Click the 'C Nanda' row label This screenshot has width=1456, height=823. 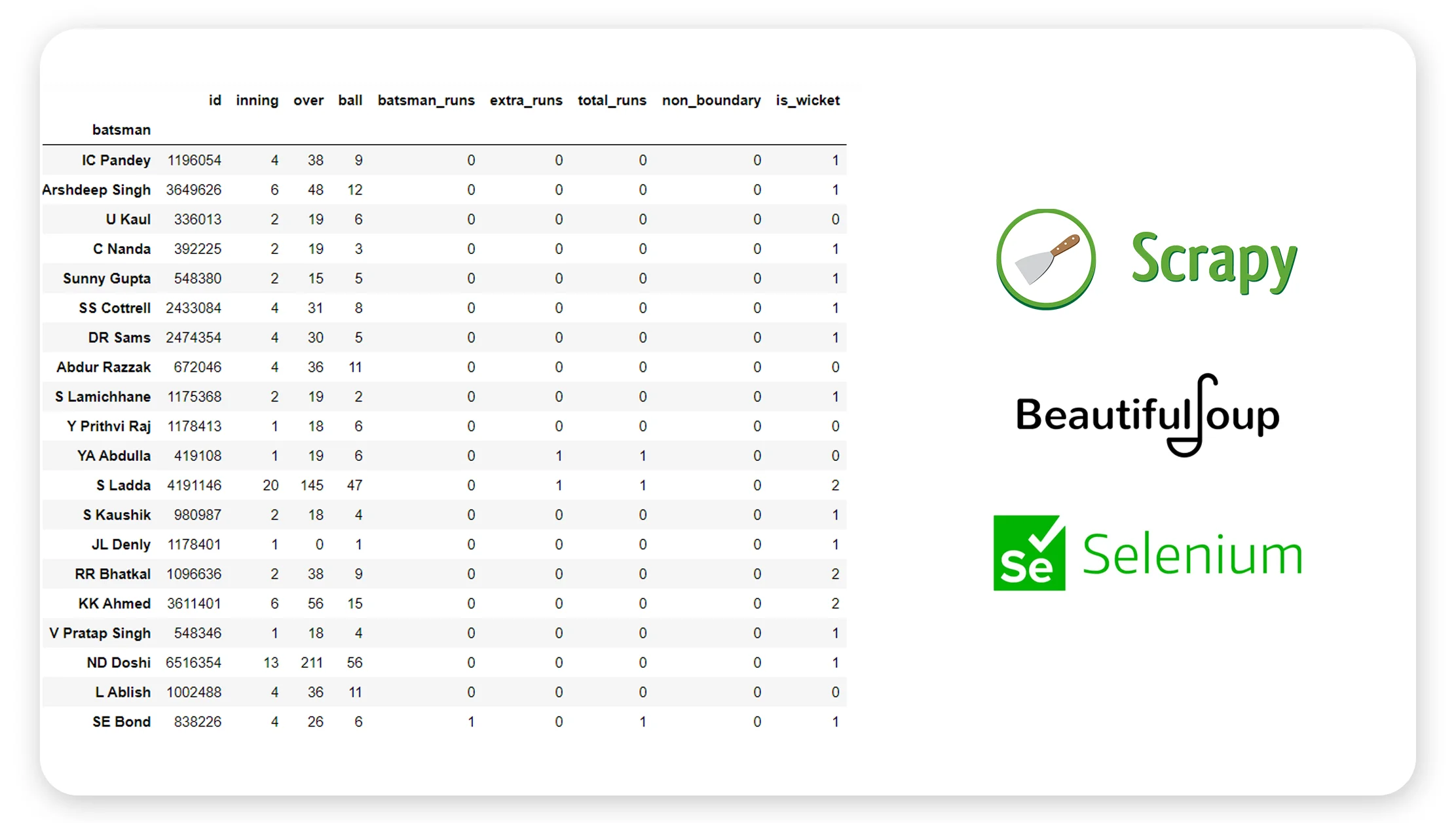[122, 249]
